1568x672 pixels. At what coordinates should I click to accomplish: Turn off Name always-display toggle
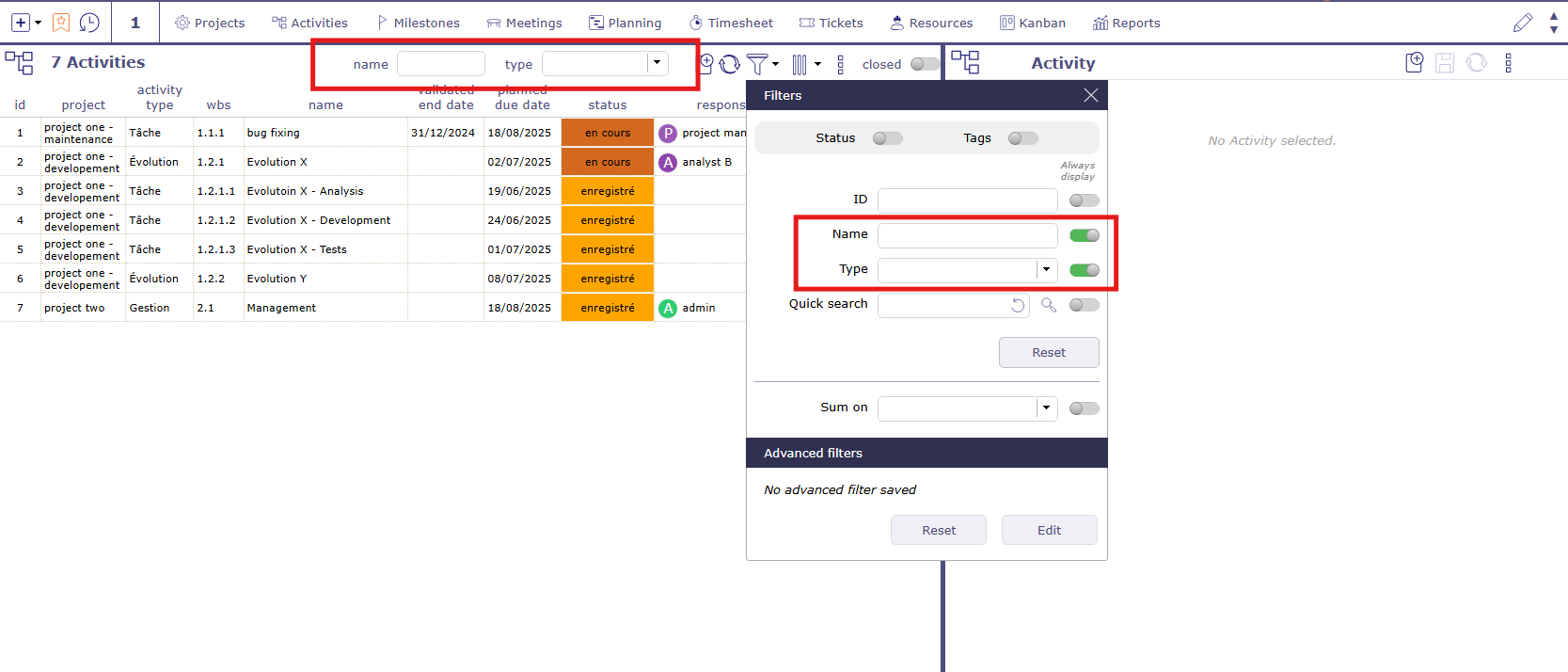[1084, 235]
